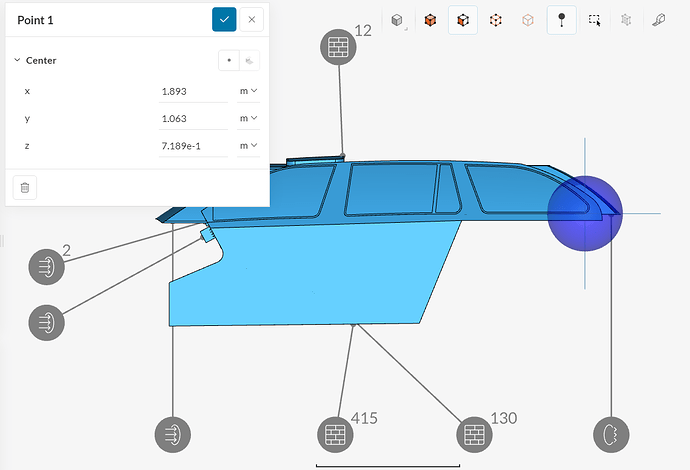Edit the y coordinate field 1.063
This screenshot has width=690, height=470.
point(193,119)
